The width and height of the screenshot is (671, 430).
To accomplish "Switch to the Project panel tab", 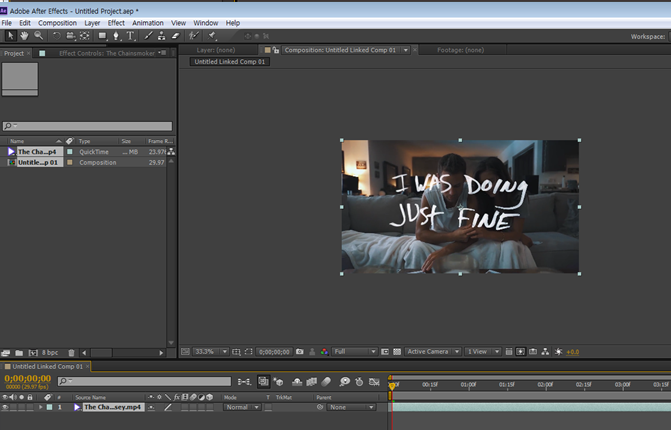I will point(14,53).
